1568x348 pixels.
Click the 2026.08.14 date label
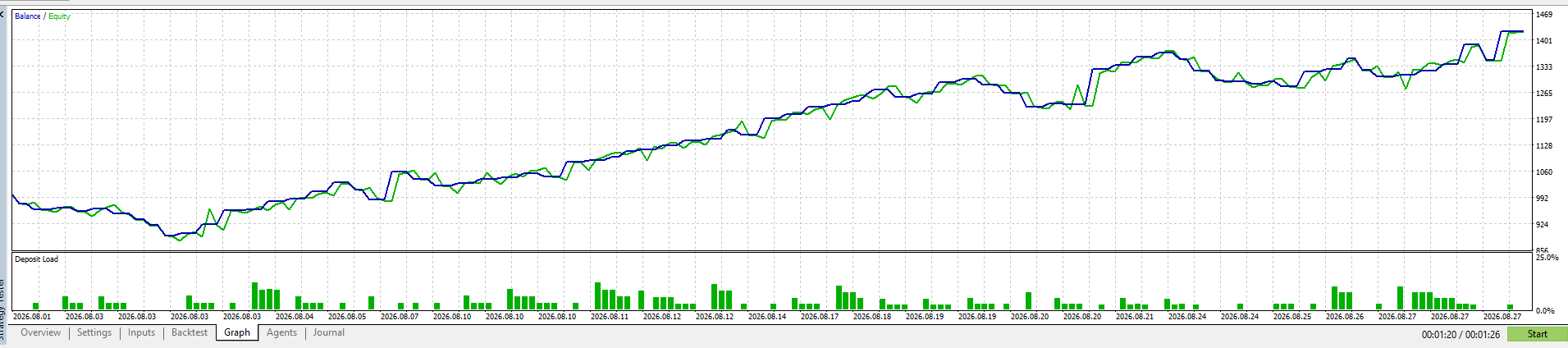pyautogui.click(x=767, y=317)
